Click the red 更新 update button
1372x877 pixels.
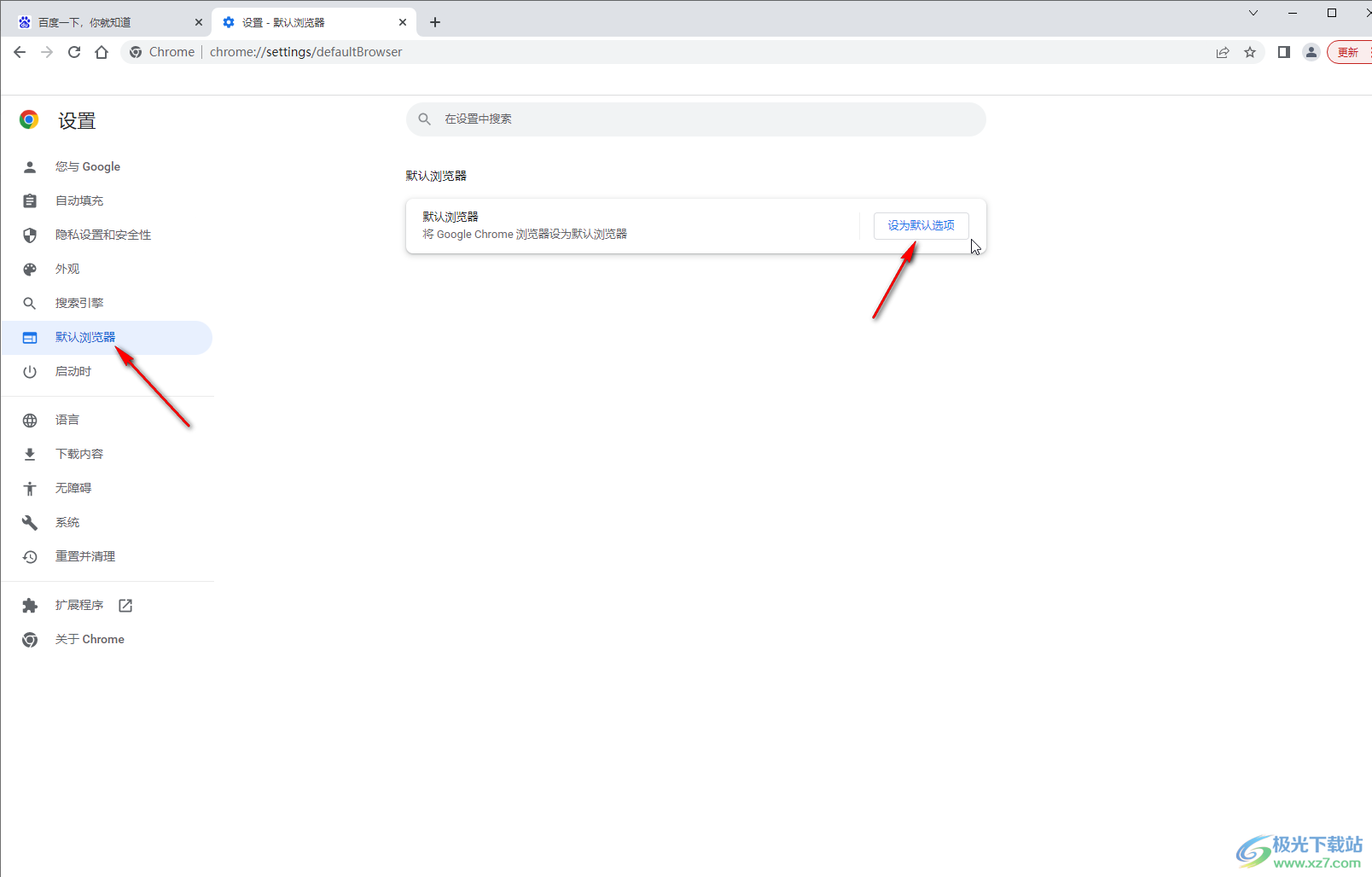click(1350, 52)
